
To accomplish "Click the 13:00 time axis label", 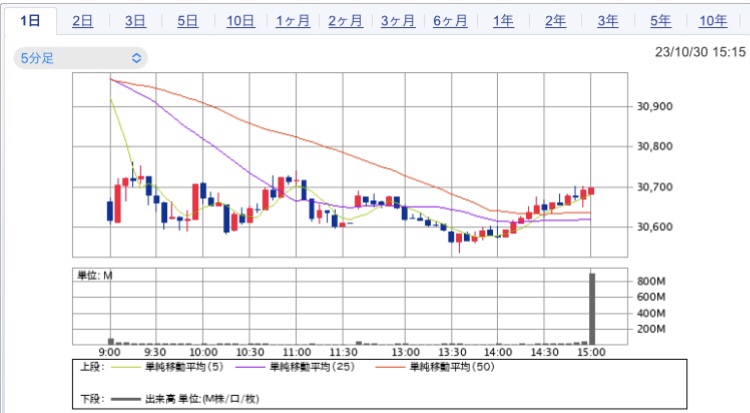I will 406,353.
